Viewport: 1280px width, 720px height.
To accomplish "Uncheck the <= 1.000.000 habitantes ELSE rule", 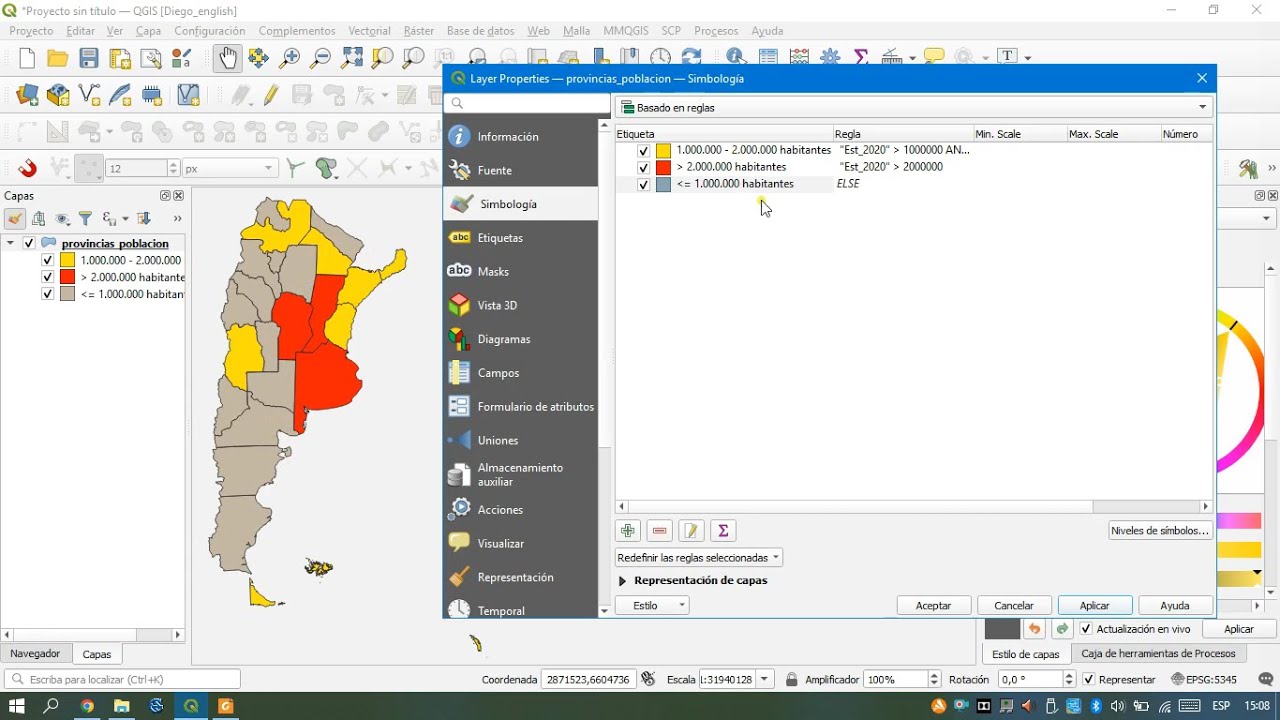I will tap(643, 185).
